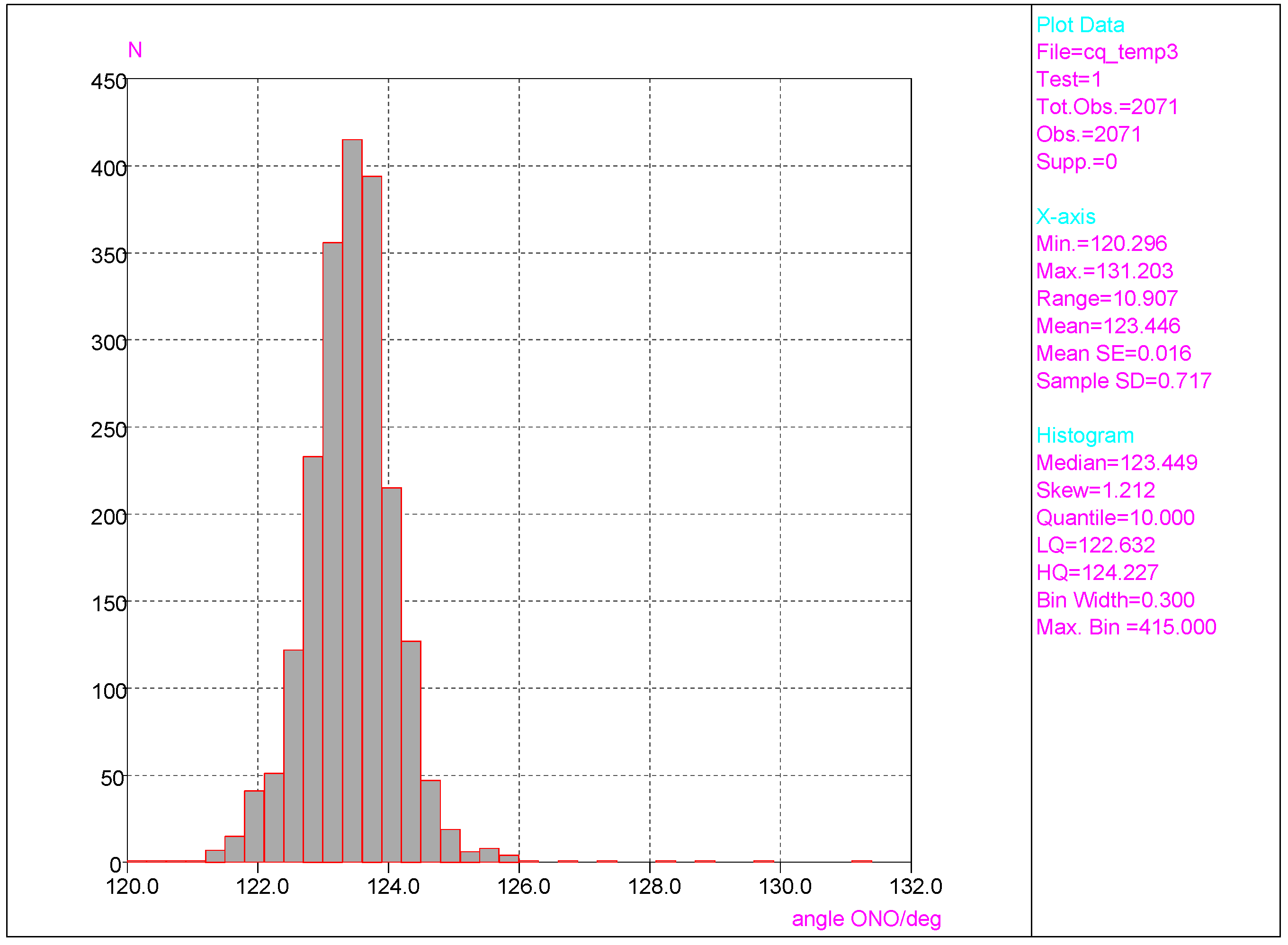This screenshot has height=945, width=1288.
Task: Click the 'angle ONO/deg' x-axis label
Action: tap(866, 918)
